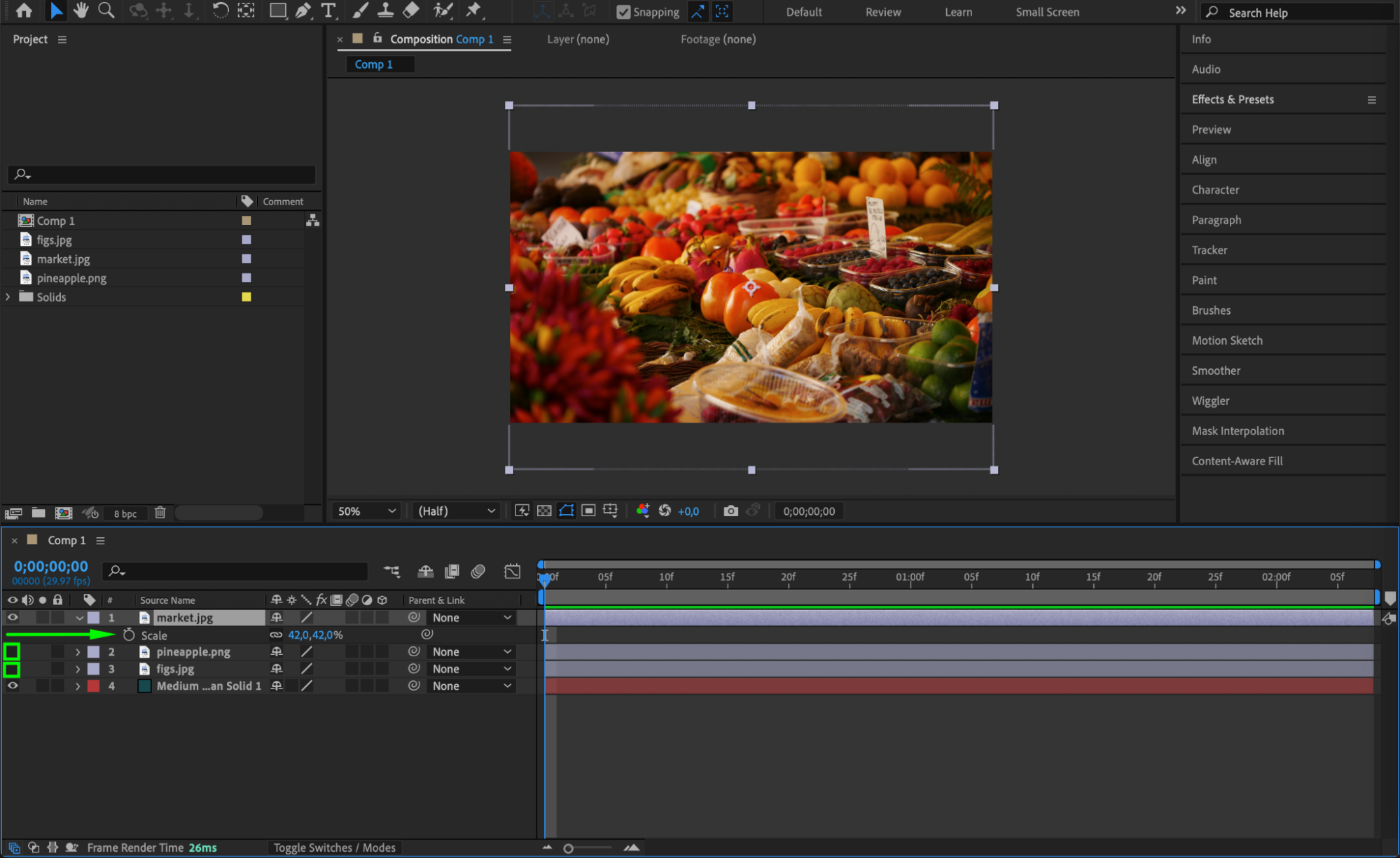1400x858 pixels.
Task: Click the Take Snapshot camera icon
Action: point(730,511)
